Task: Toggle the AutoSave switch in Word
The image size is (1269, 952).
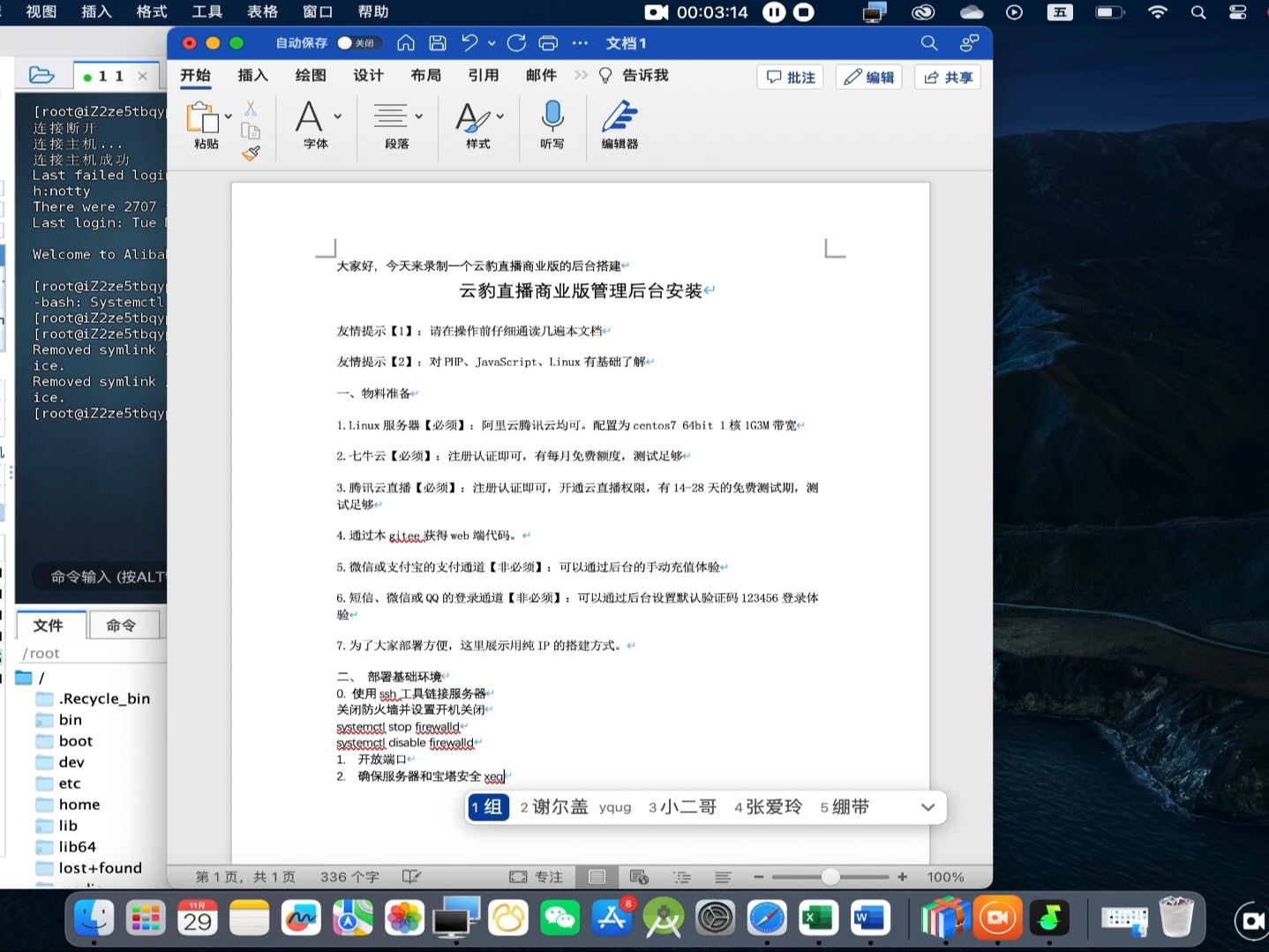Action: (358, 42)
